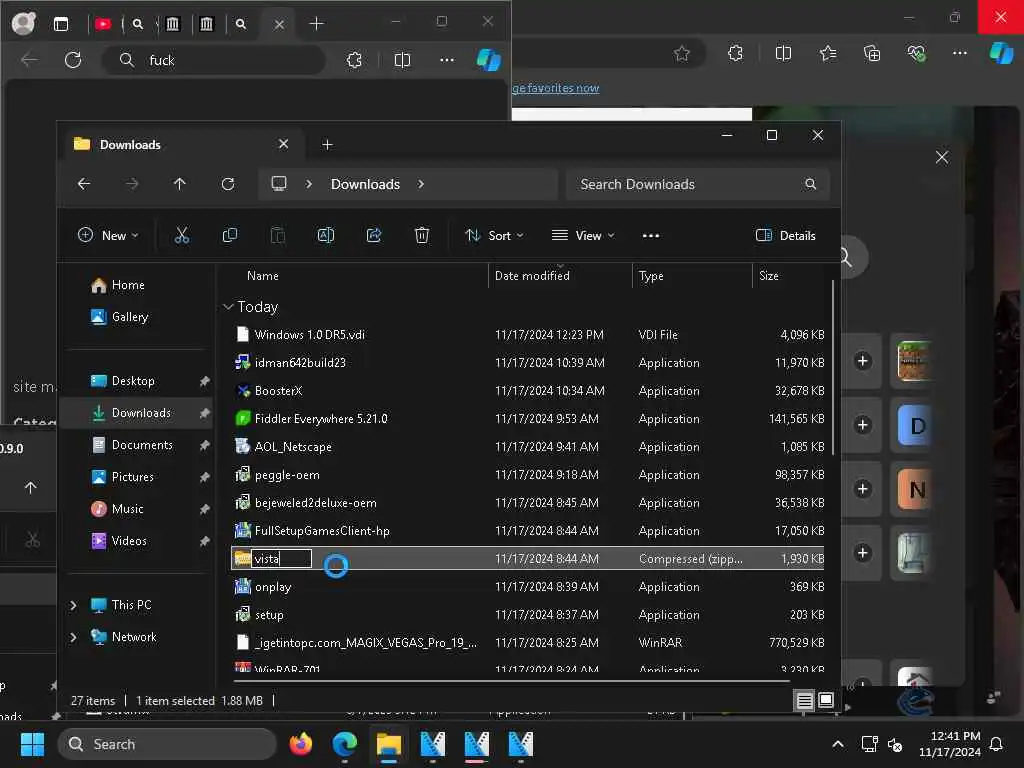
Task: Open Videos in navigation pane
Action: click(x=129, y=541)
